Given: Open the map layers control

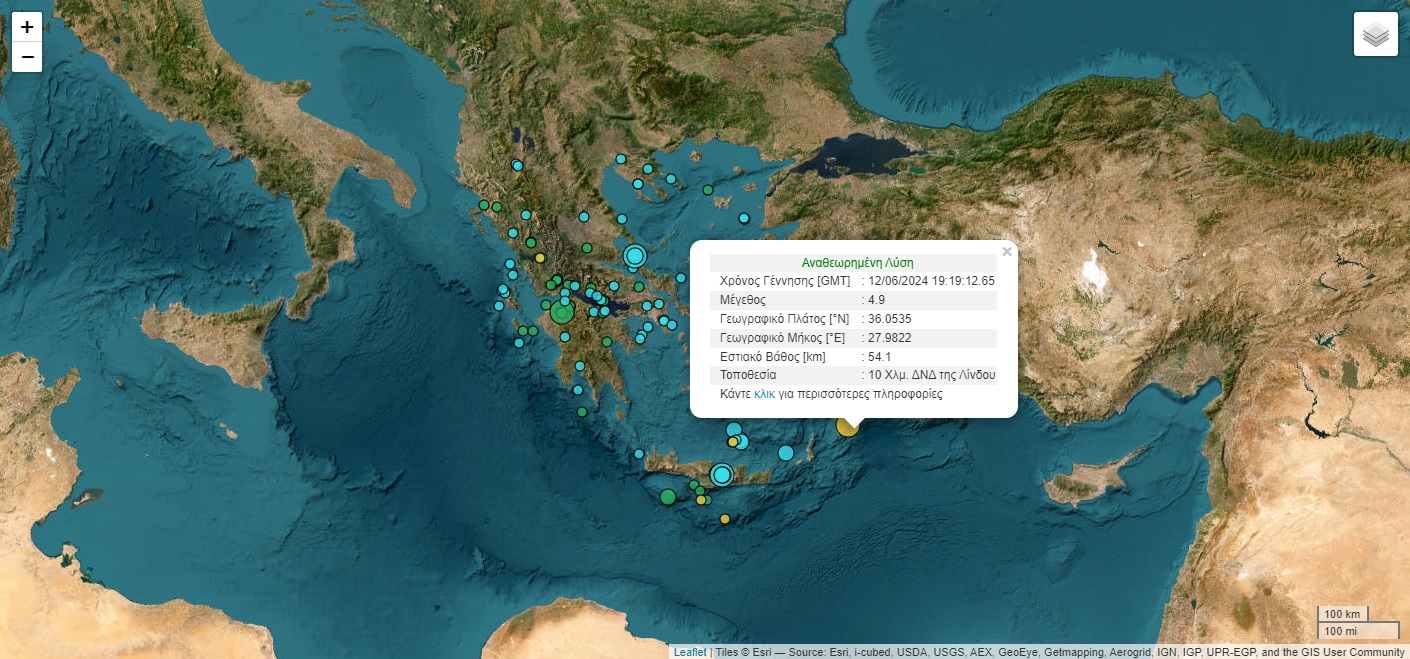Looking at the screenshot, I should (1375, 34).
